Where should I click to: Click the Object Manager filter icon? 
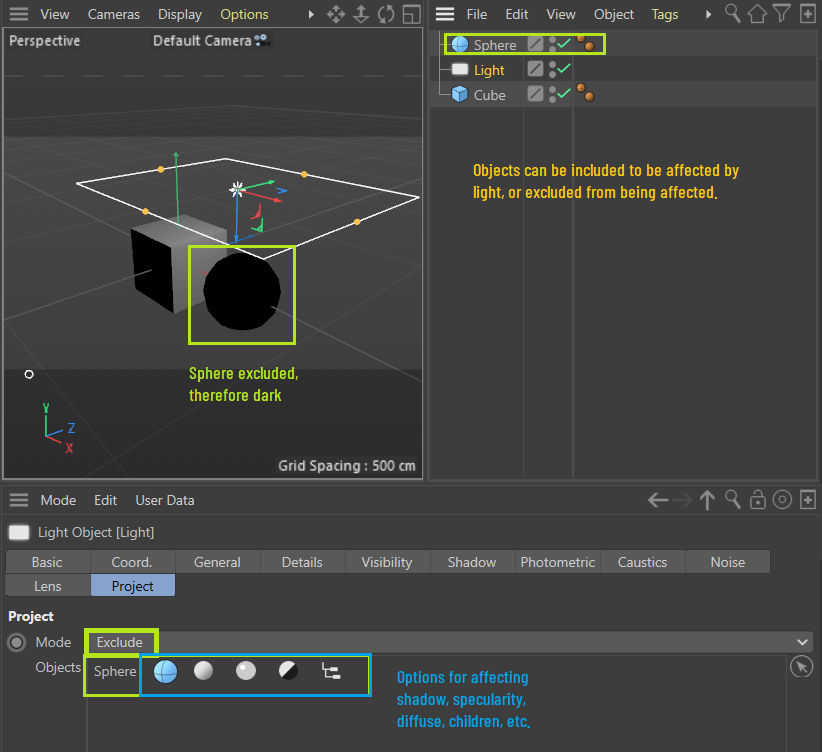[x=782, y=14]
